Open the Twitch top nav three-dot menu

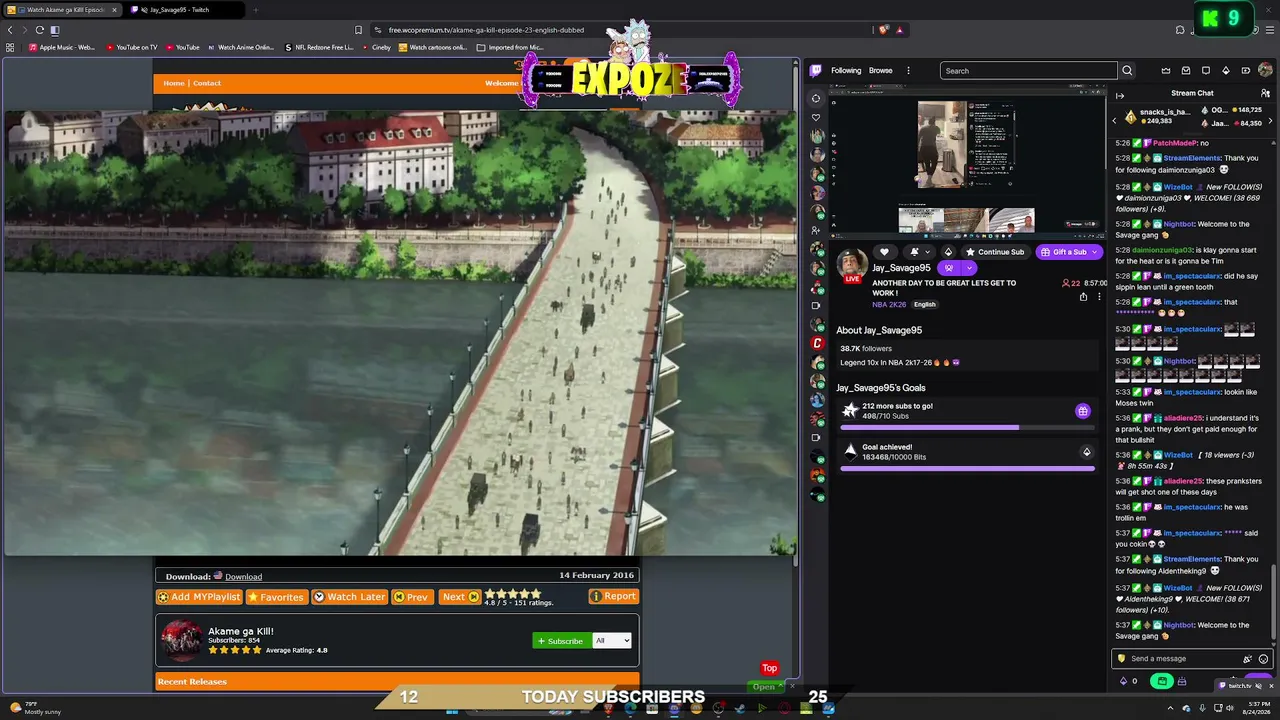908,71
